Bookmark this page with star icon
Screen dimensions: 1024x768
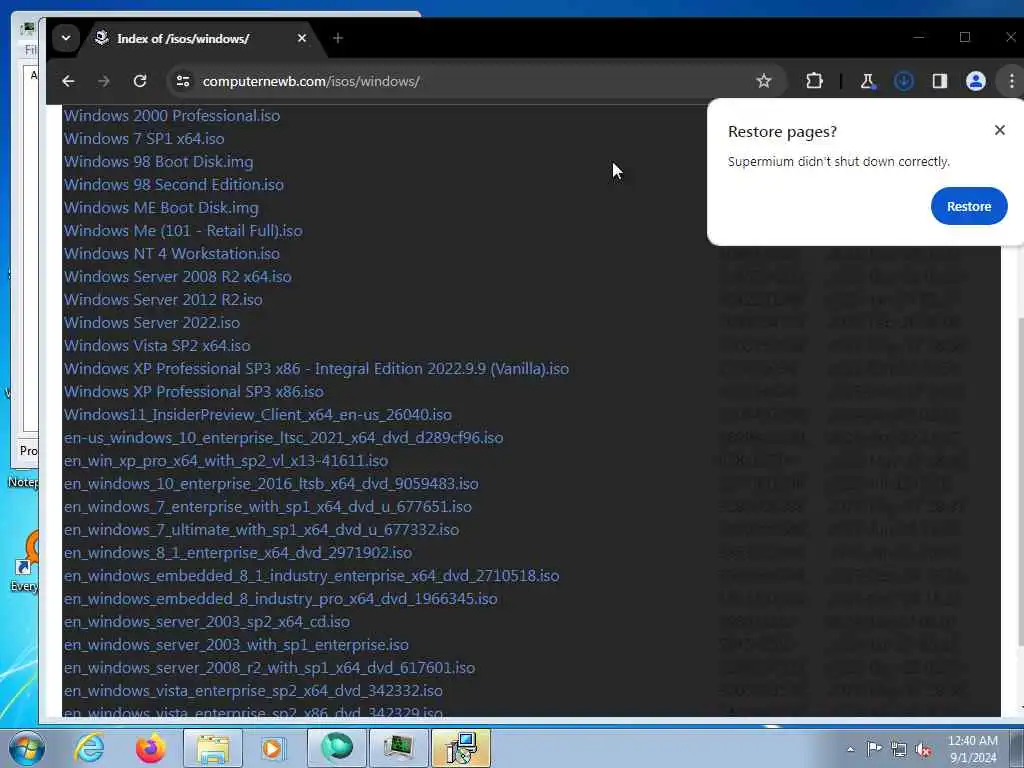763,81
